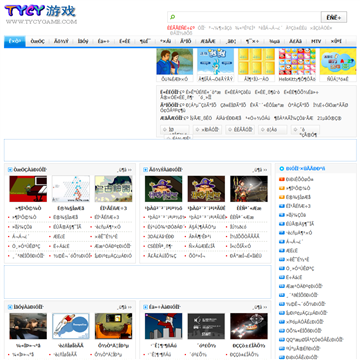Viewport: 360px width, 360px height.
Task: Open the hexagram checkers board thumbnail
Action: 71,189
